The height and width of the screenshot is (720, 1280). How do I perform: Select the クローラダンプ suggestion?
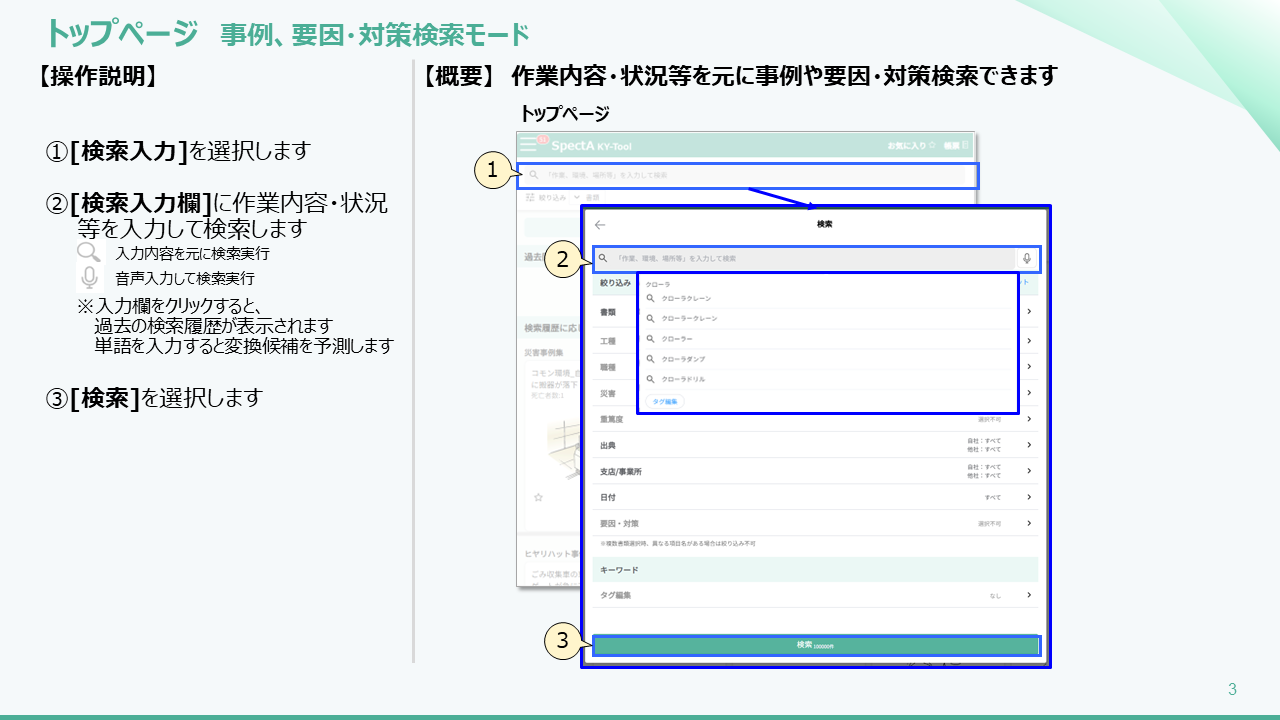coord(684,359)
